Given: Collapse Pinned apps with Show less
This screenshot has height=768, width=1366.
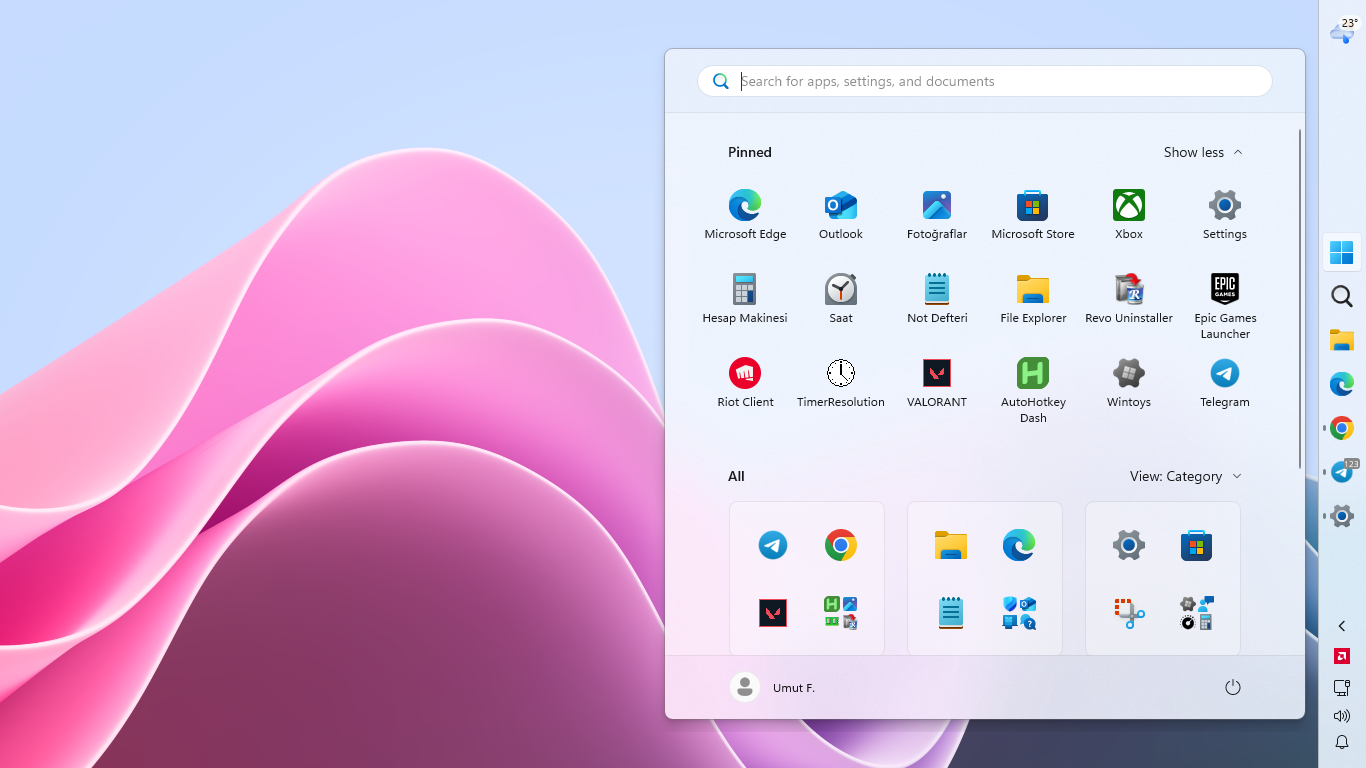Looking at the screenshot, I should (1203, 152).
